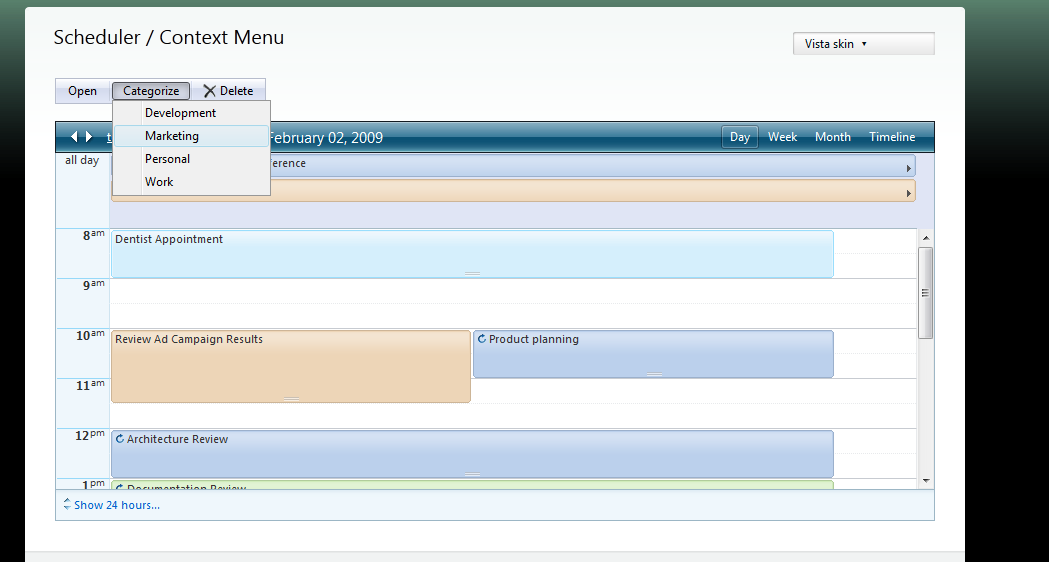Click the Open button

(82, 91)
